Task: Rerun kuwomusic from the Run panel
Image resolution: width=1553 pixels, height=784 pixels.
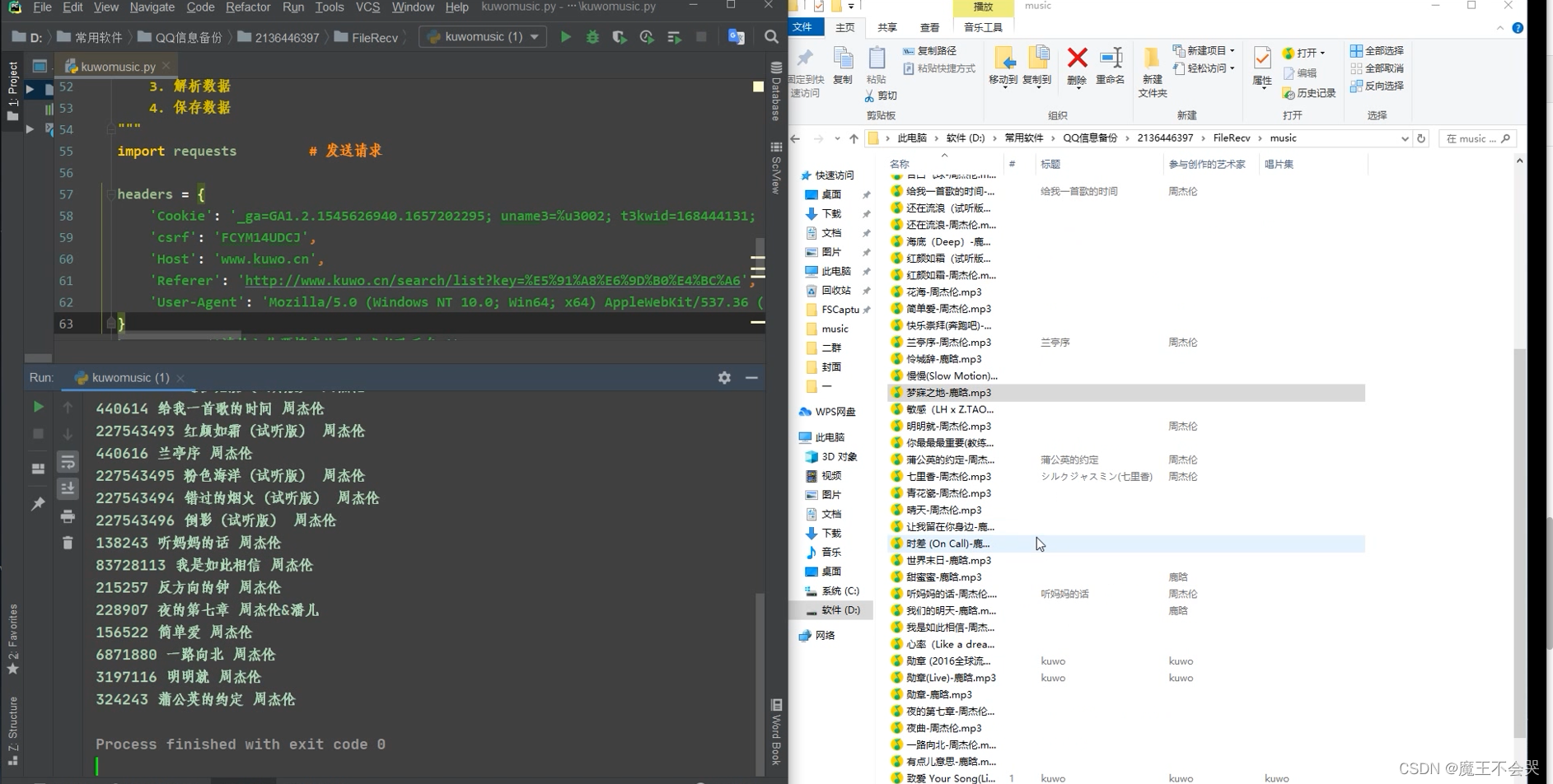Action: pyautogui.click(x=38, y=407)
